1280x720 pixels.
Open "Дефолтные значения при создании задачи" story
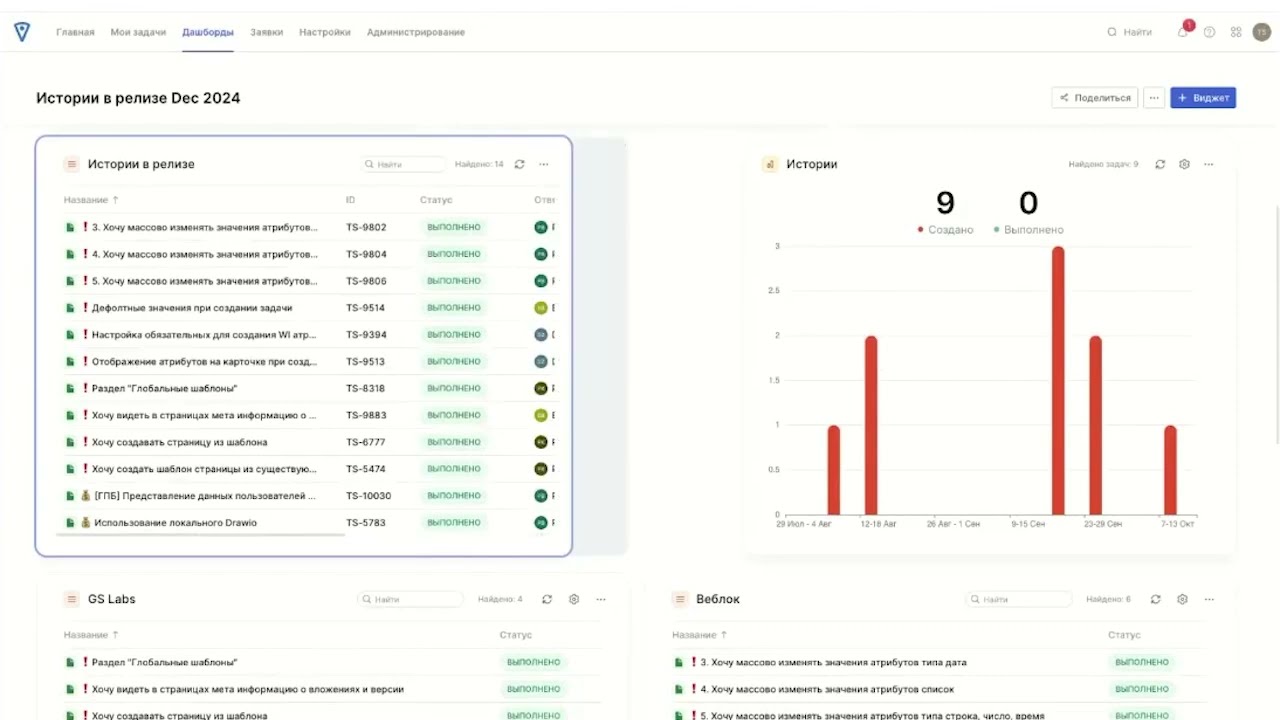point(192,308)
